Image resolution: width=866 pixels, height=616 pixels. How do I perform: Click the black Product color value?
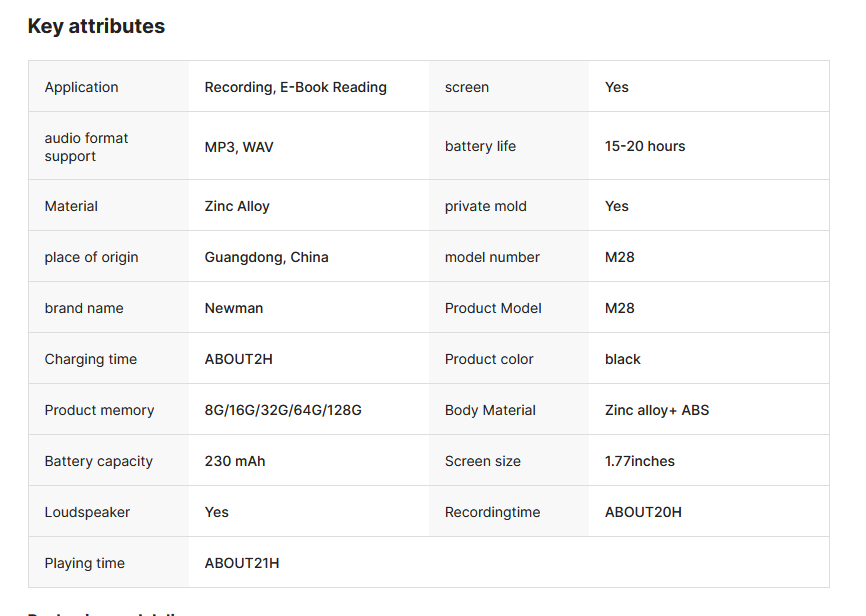pos(622,359)
